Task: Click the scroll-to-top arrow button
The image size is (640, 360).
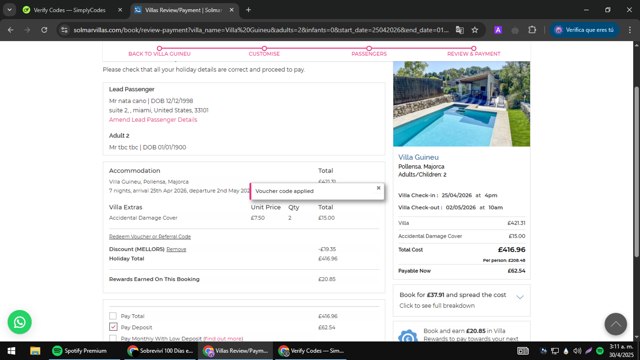Action: point(616,324)
